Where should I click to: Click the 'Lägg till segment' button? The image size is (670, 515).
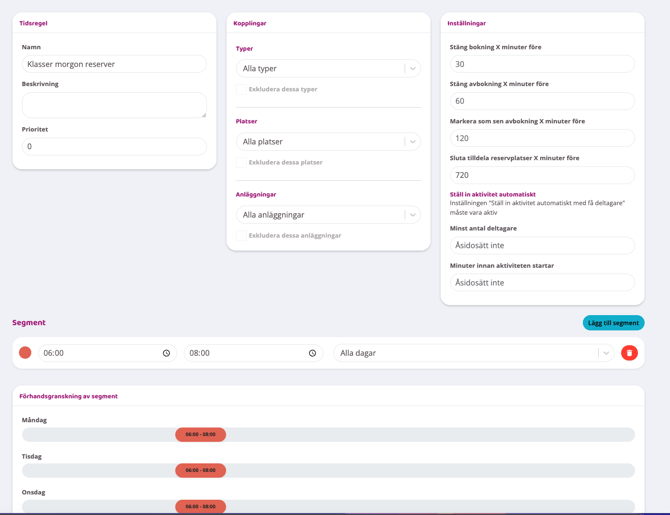tap(613, 323)
